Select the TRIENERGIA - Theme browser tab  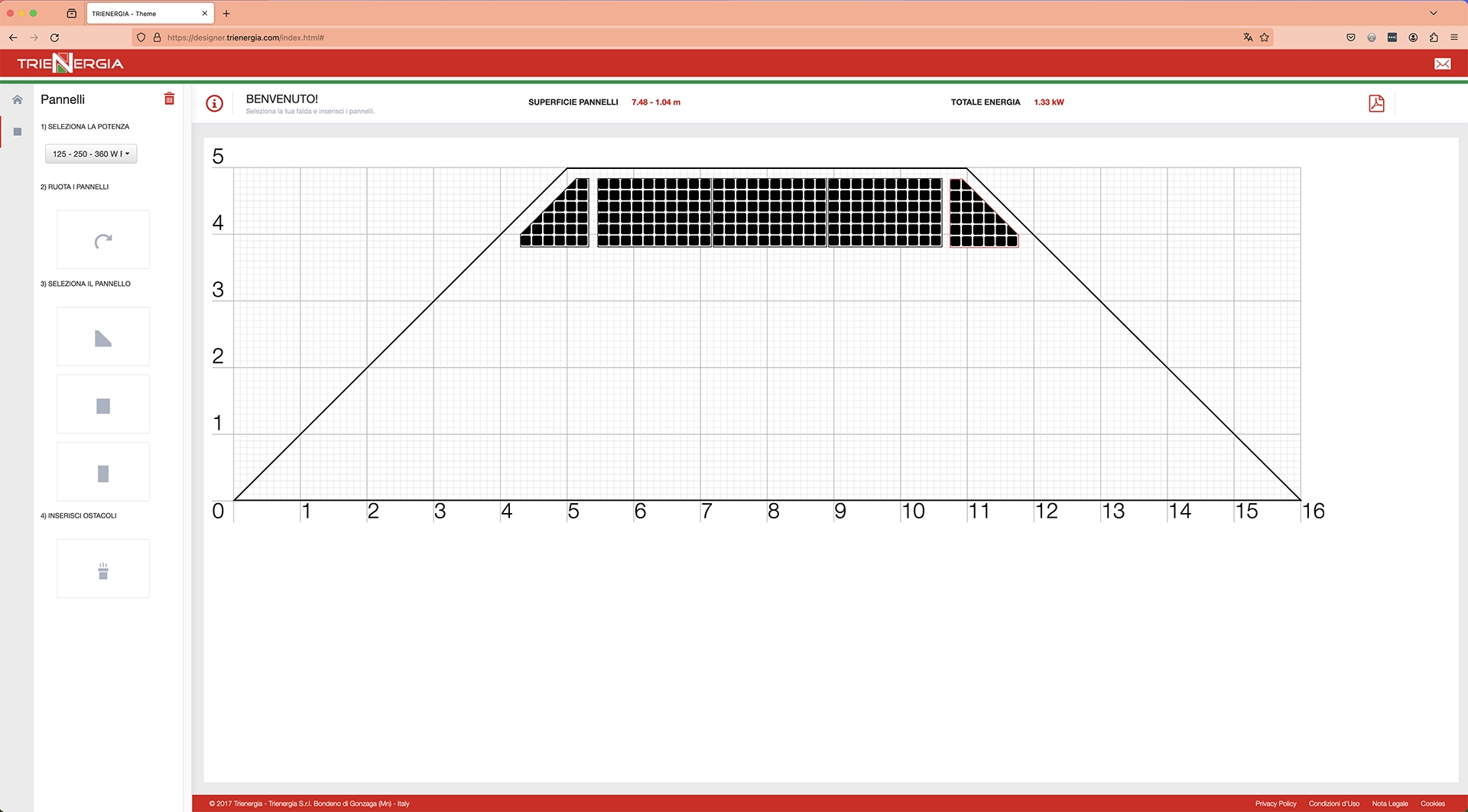(145, 14)
